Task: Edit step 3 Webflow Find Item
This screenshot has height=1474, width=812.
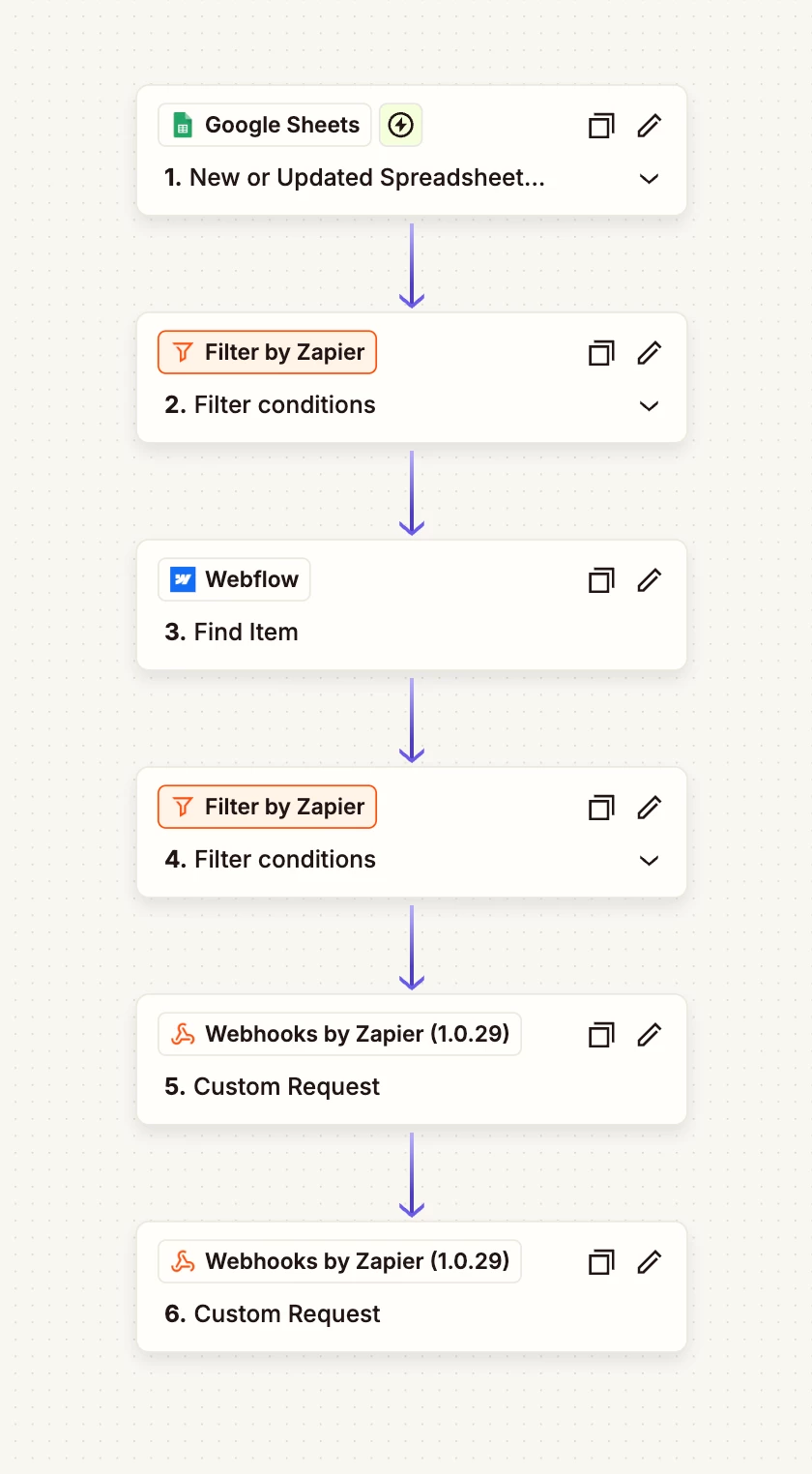Action: click(650, 580)
